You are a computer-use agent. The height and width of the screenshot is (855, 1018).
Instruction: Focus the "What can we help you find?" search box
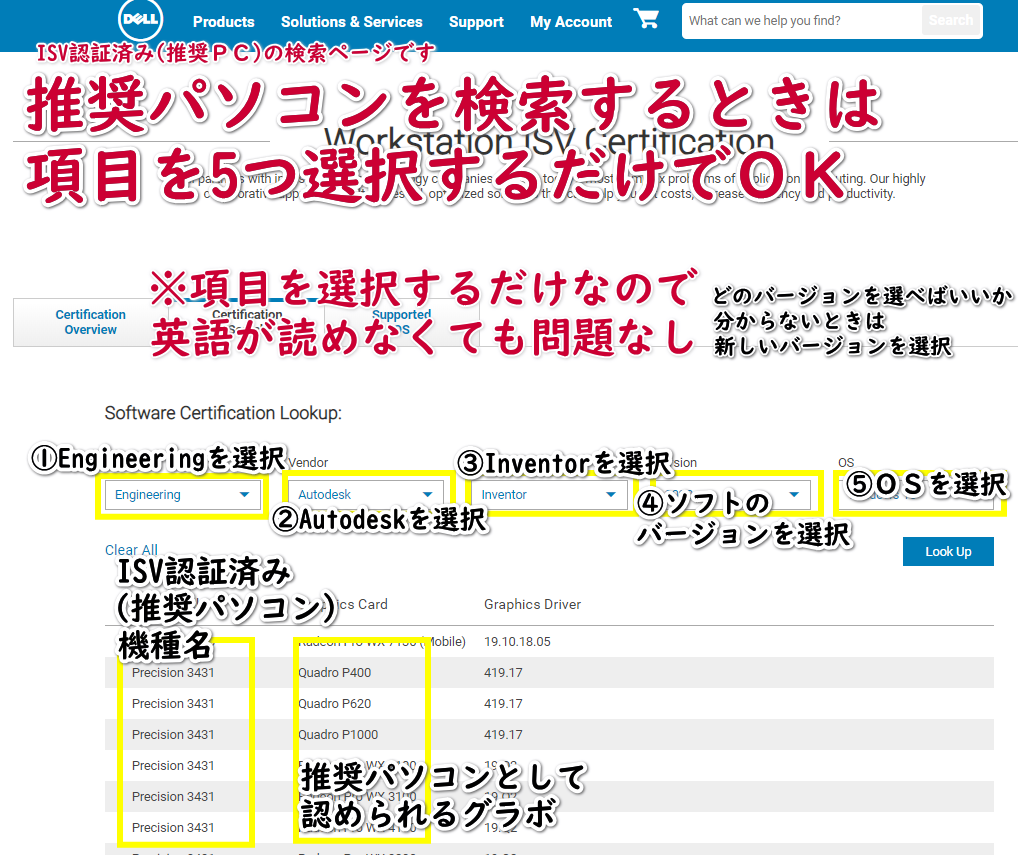[802, 21]
